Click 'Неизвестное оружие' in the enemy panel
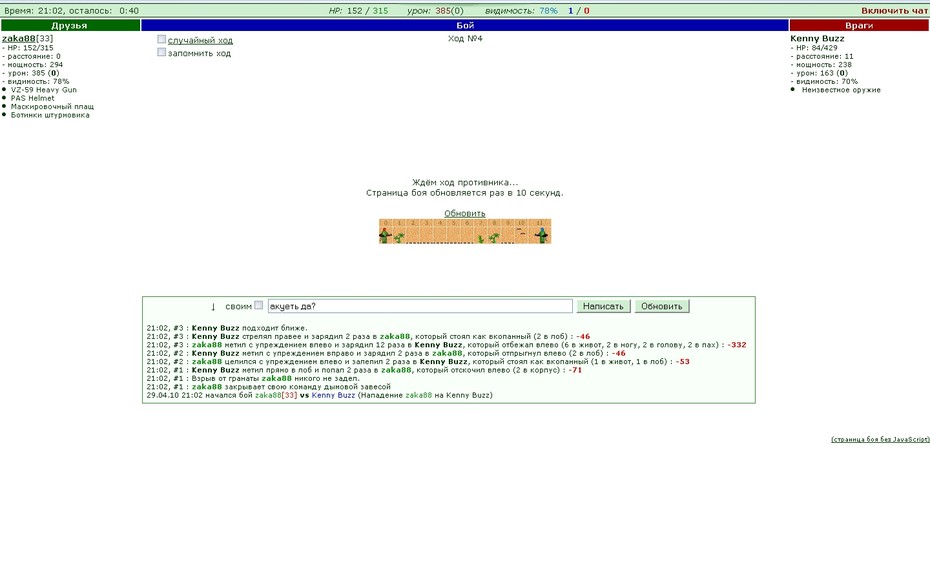The width and height of the screenshot is (930, 581). (841, 90)
